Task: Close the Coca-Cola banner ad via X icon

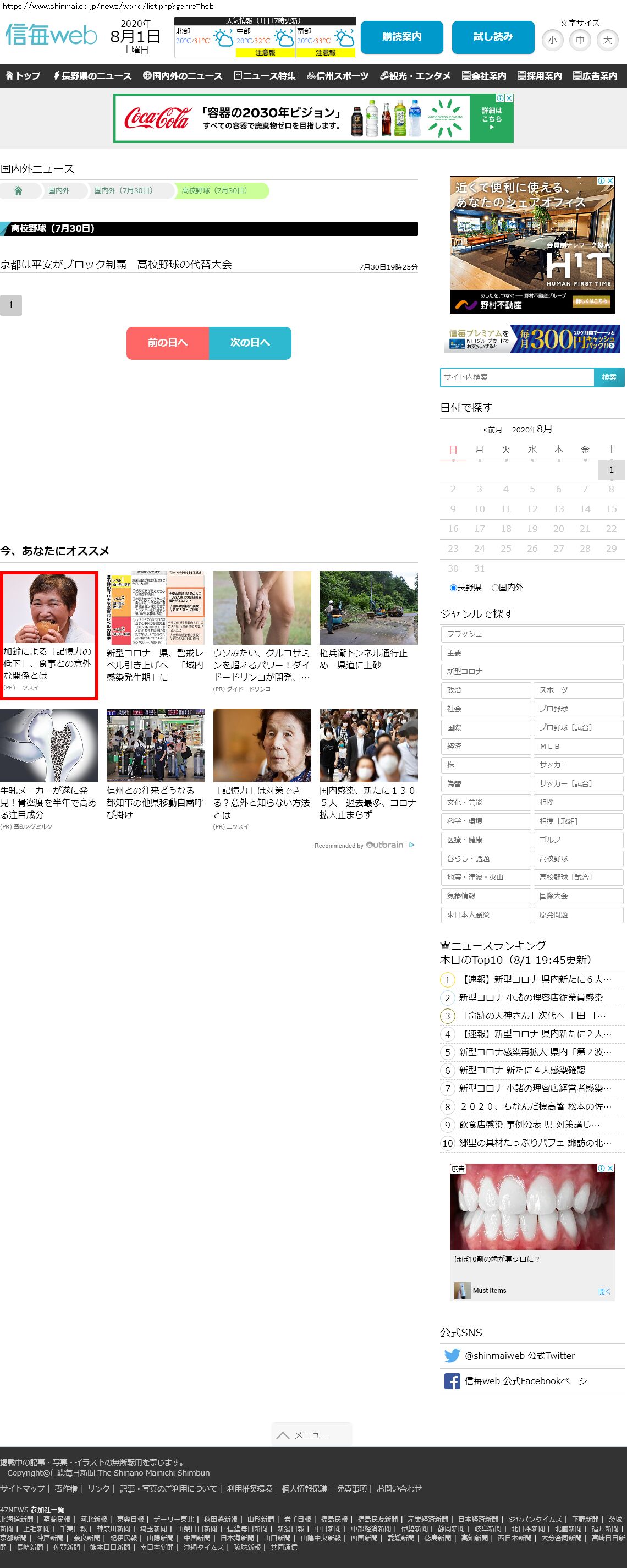Action: pyautogui.click(x=509, y=98)
